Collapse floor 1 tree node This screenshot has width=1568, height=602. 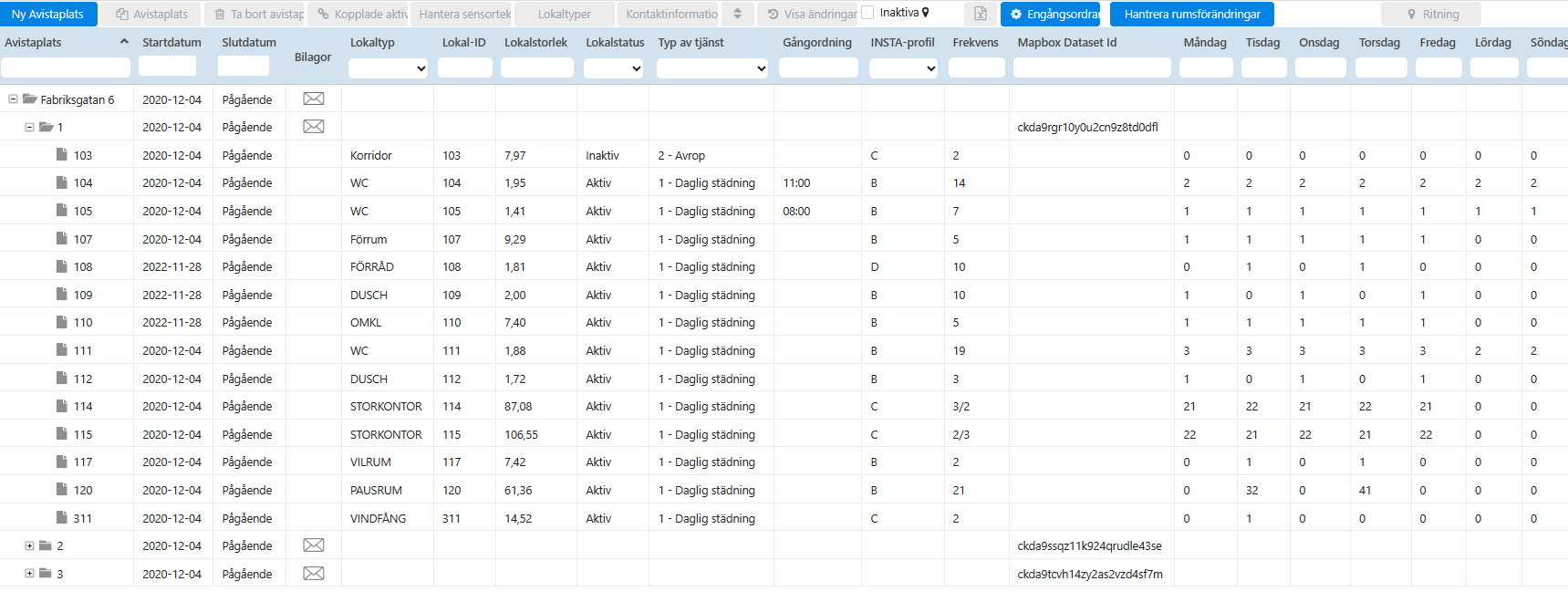click(29, 128)
